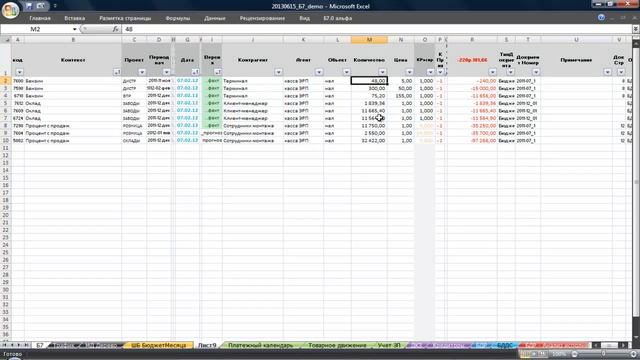The height and width of the screenshot is (360, 640).
Task: Open the filter dropdown for the Цена column
Action: coord(409,72)
